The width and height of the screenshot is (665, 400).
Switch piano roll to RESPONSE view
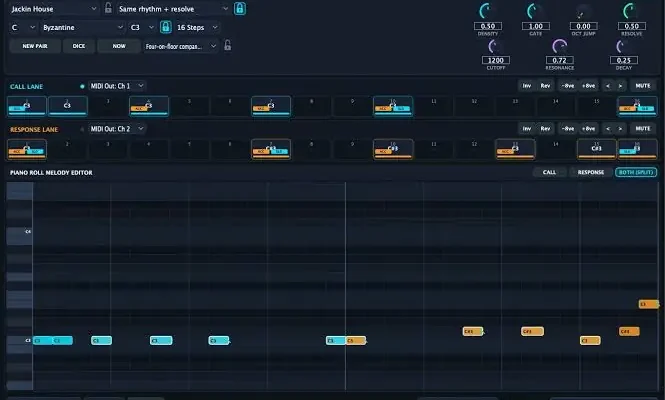click(591, 172)
